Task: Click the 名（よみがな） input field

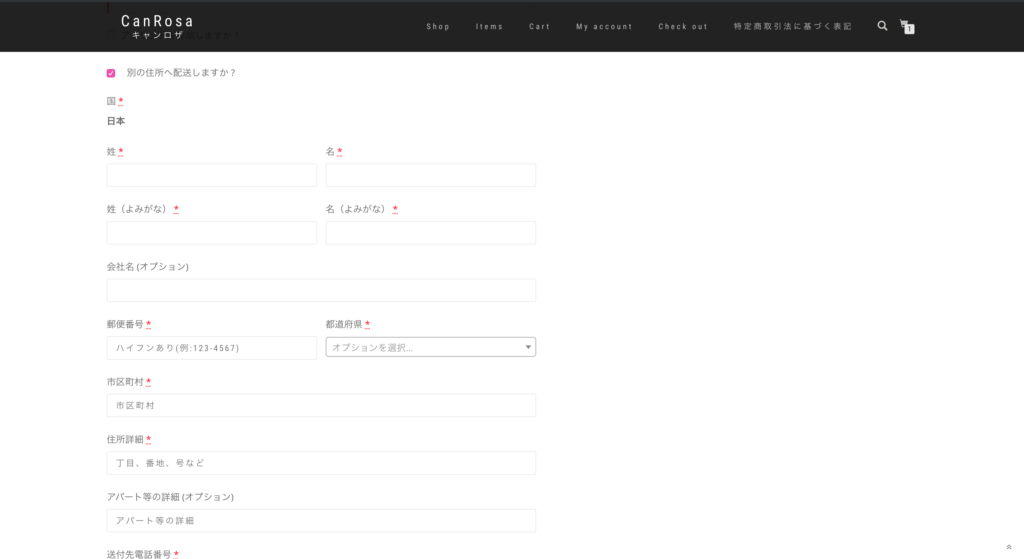Action: [430, 232]
